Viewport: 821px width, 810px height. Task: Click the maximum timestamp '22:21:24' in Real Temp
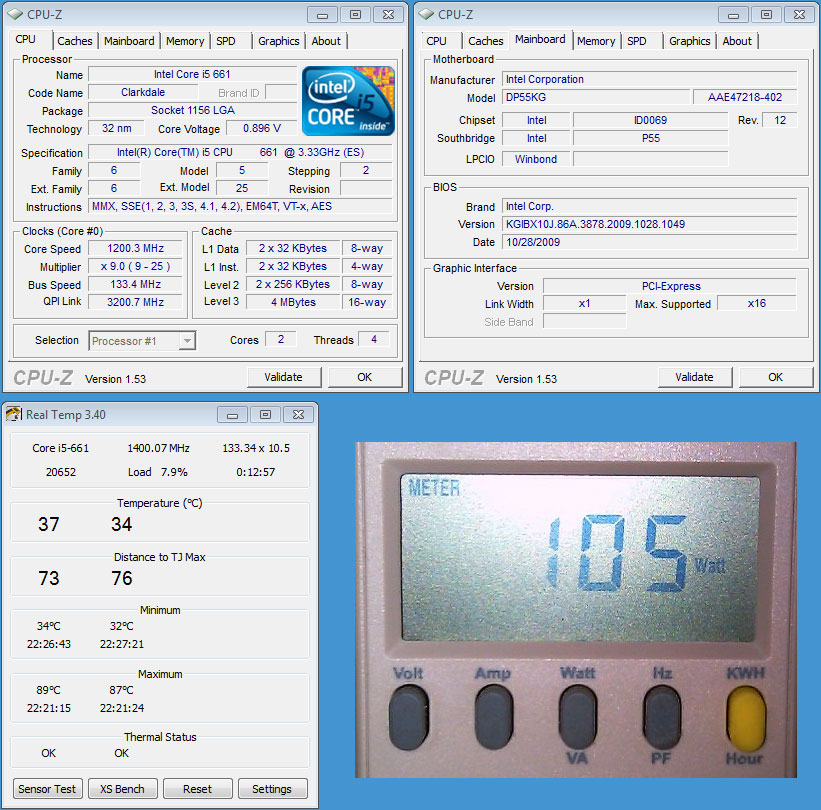122,708
